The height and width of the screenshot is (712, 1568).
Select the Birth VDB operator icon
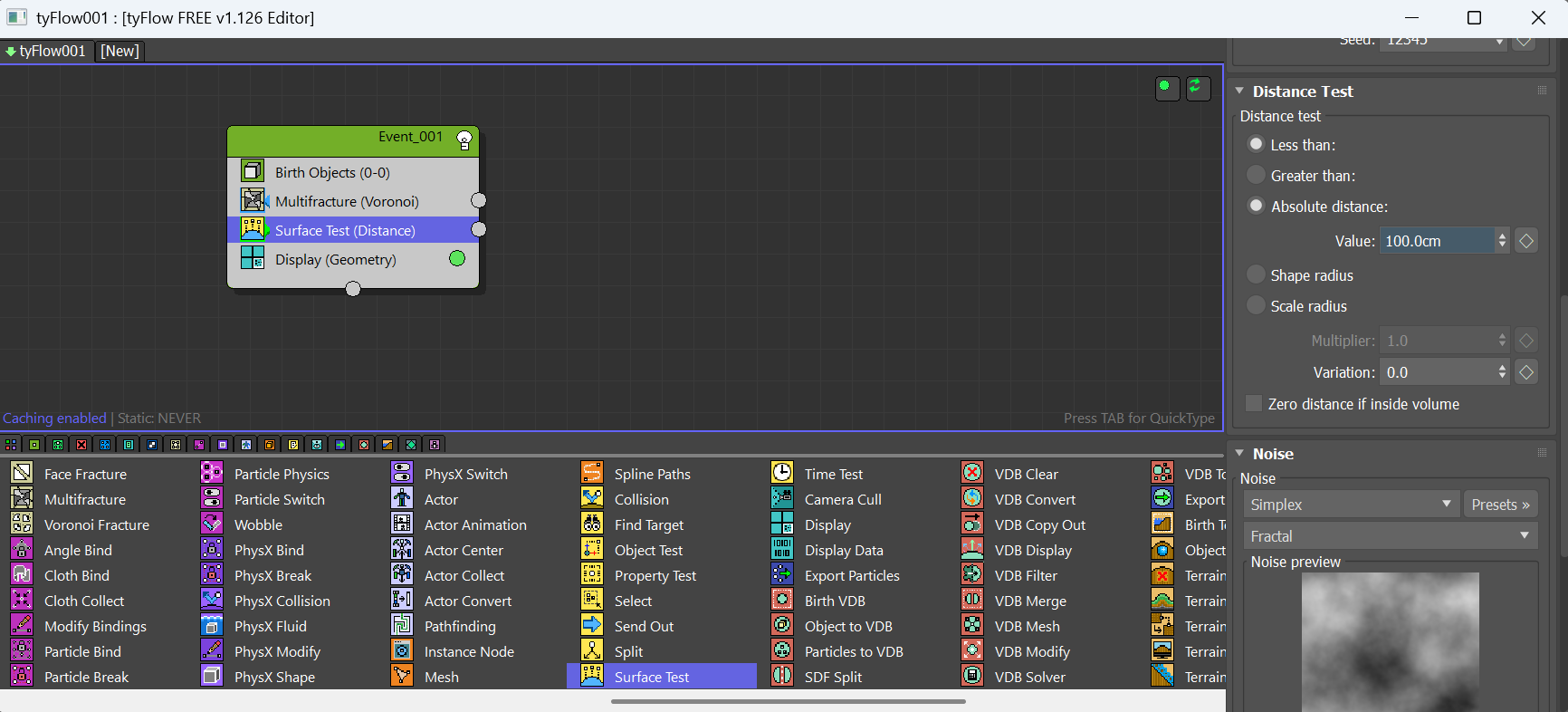[x=782, y=600]
